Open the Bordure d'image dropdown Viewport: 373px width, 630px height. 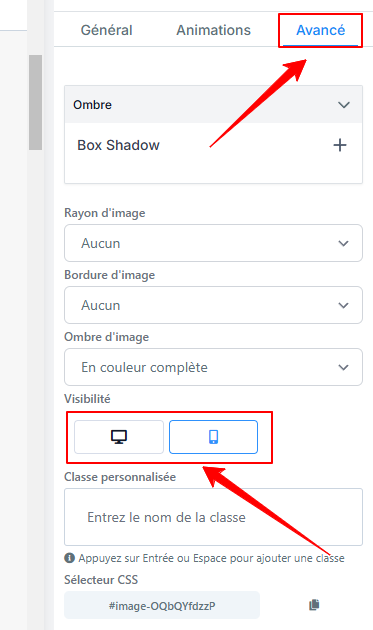click(x=213, y=305)
